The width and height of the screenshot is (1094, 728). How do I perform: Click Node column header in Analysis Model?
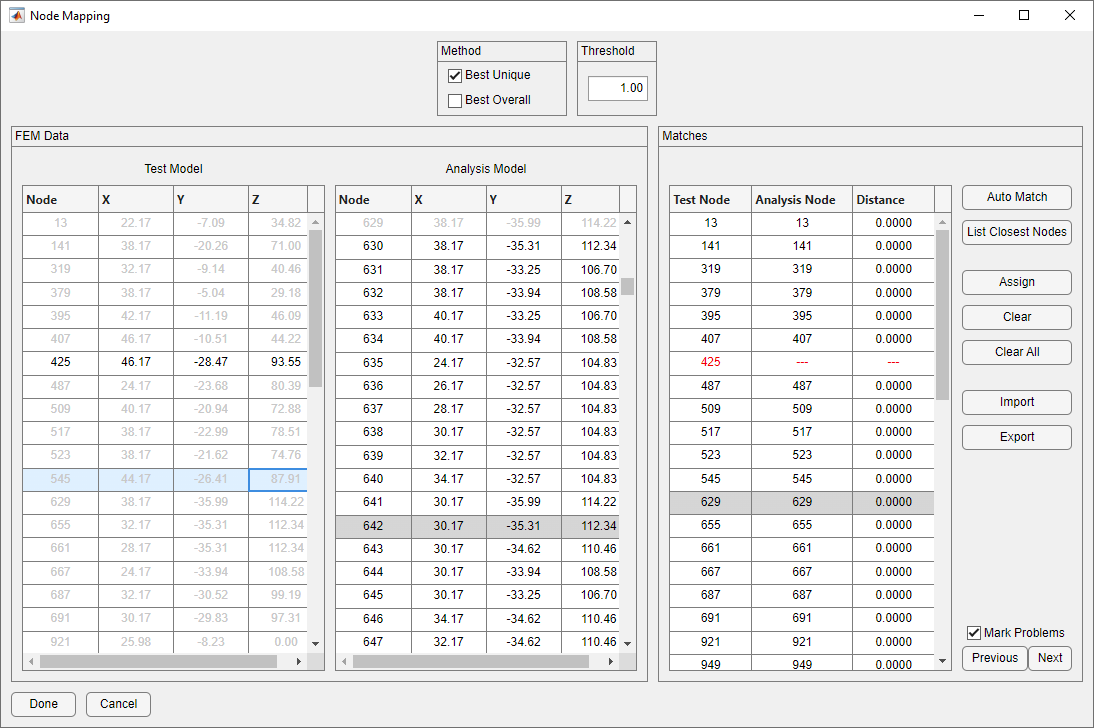point(373,200)
